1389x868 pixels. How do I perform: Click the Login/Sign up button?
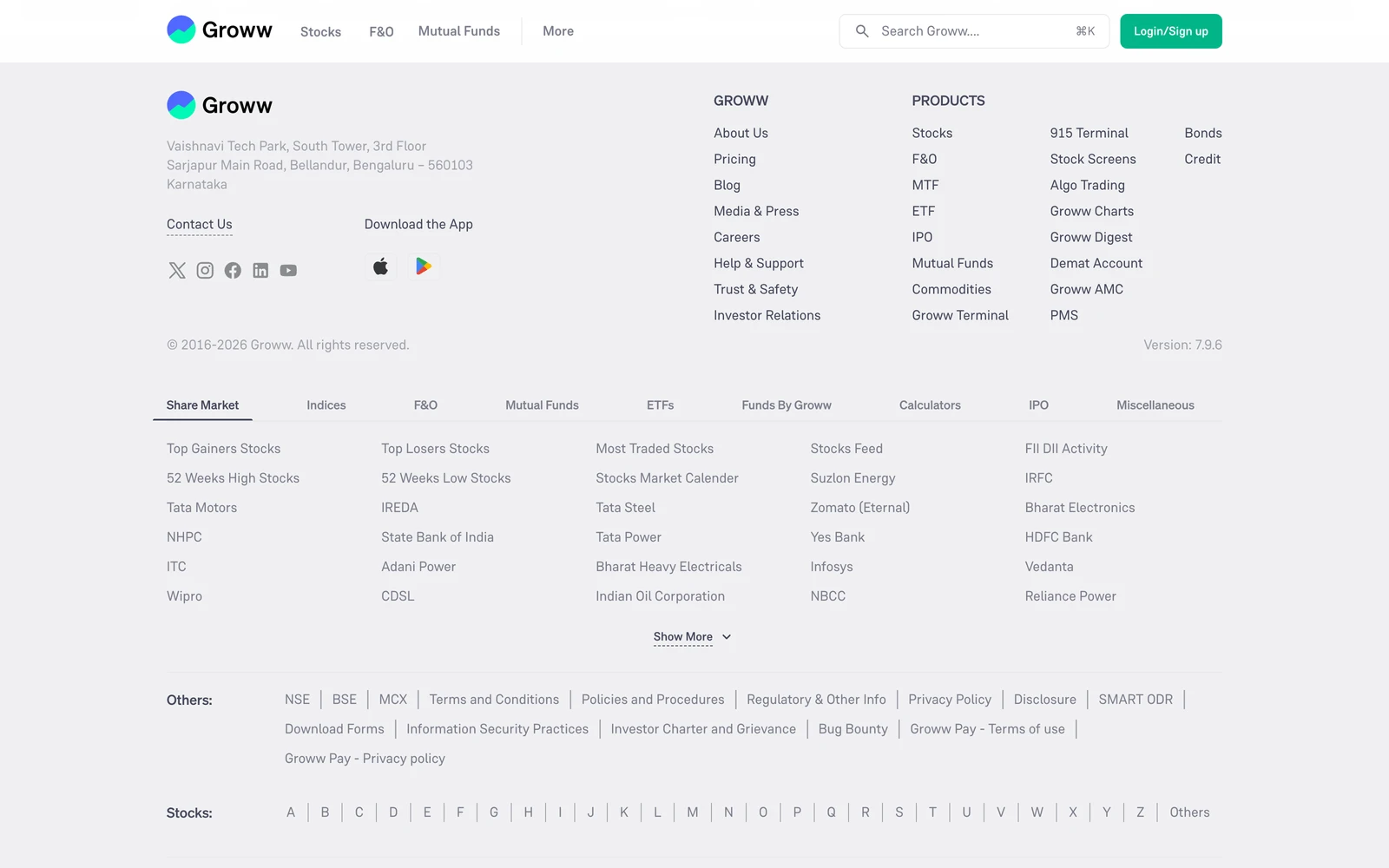(1171, 31)
